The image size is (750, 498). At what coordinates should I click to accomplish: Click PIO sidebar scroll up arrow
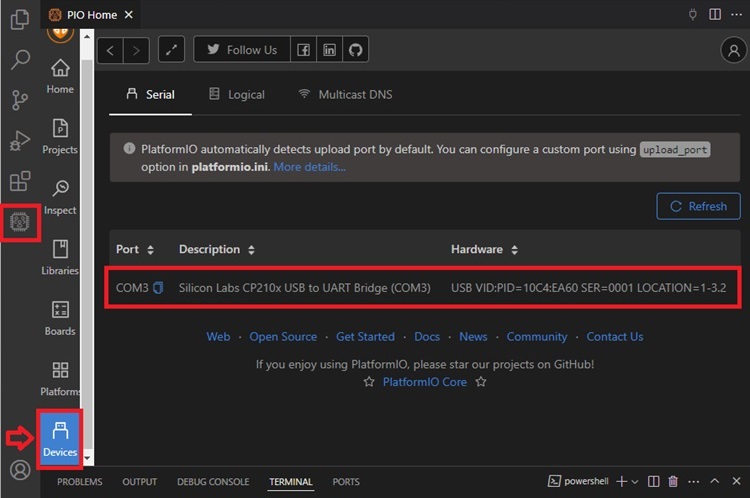87,36
